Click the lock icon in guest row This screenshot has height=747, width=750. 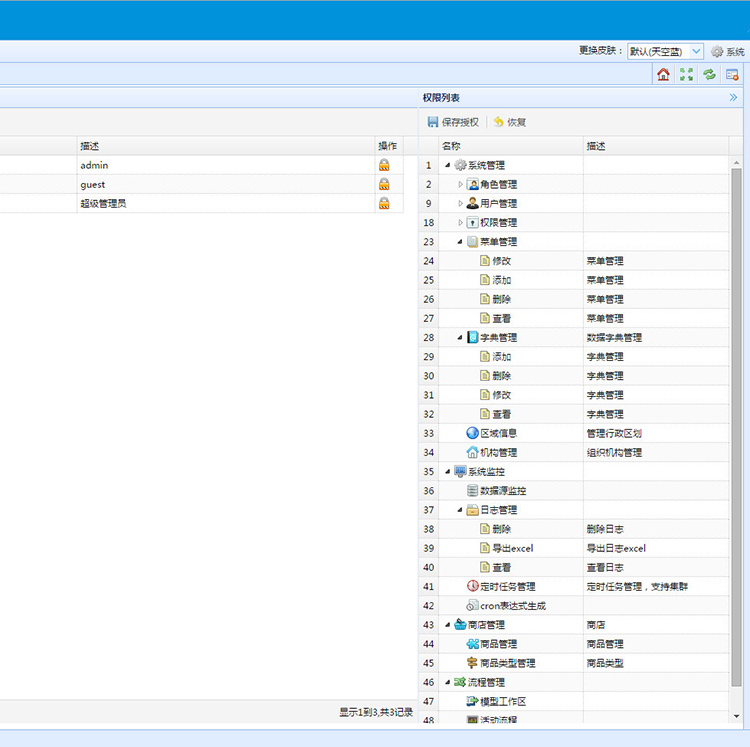click(384, 184)
